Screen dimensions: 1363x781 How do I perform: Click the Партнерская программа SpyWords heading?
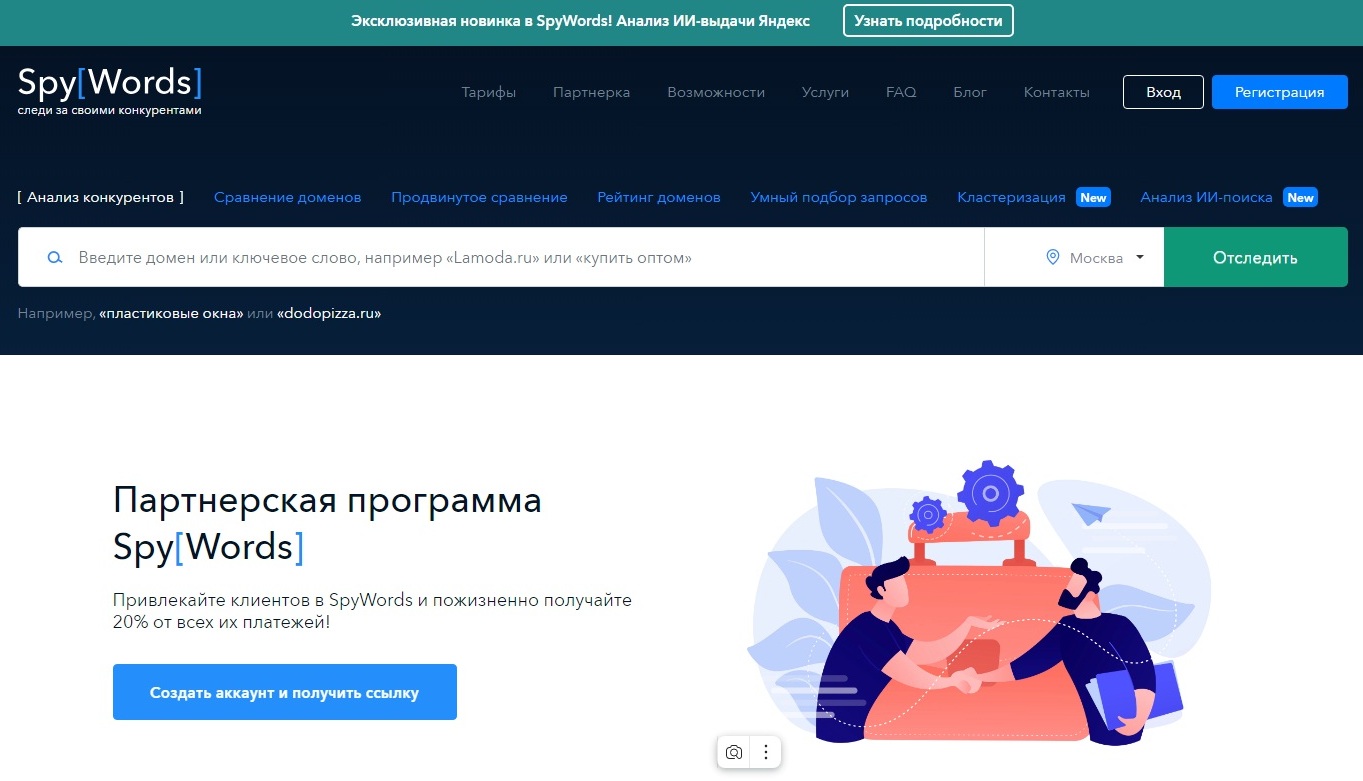point(328,523)
